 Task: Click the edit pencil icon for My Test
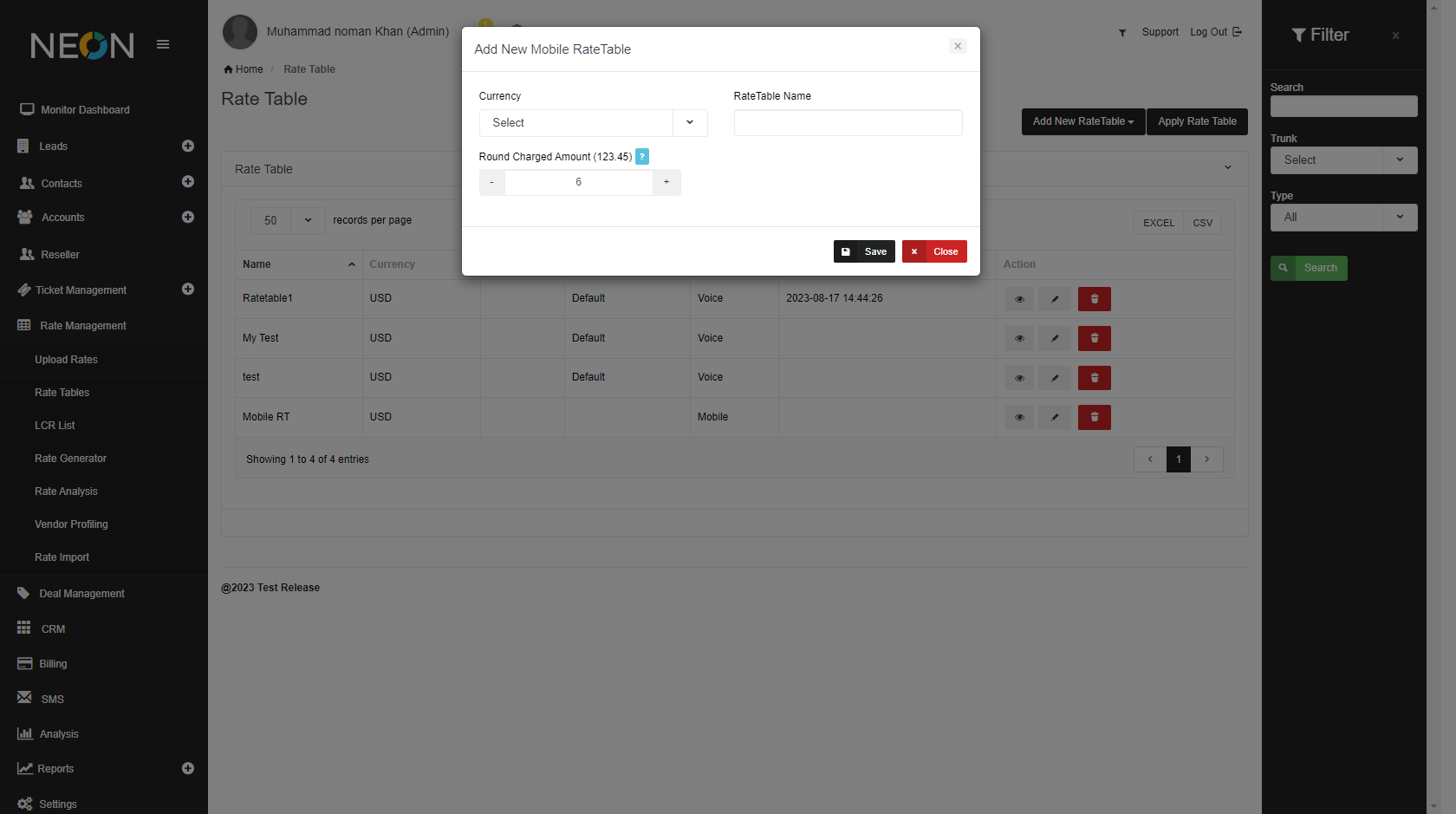[x=1055, y=338]
